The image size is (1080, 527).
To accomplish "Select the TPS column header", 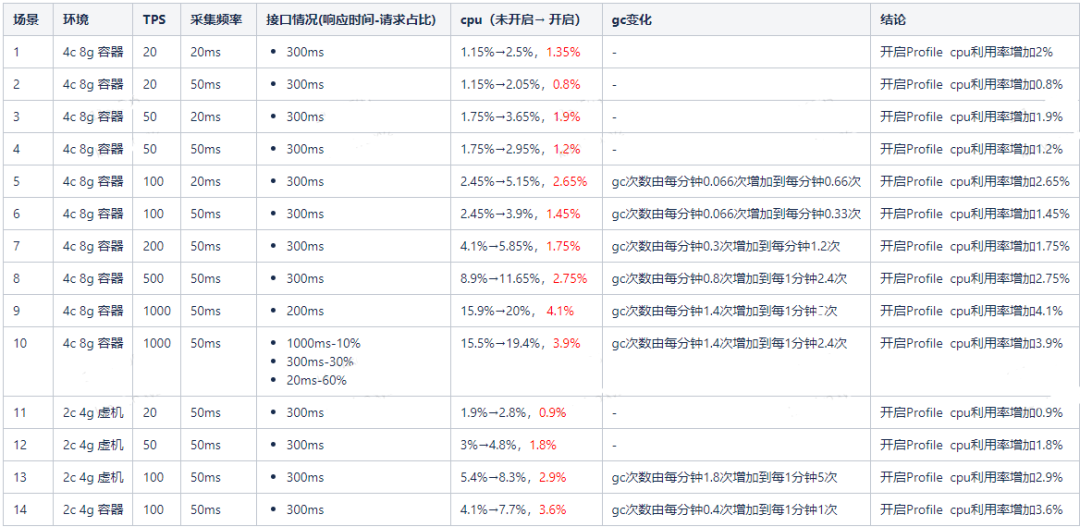I will coord(154,19).
